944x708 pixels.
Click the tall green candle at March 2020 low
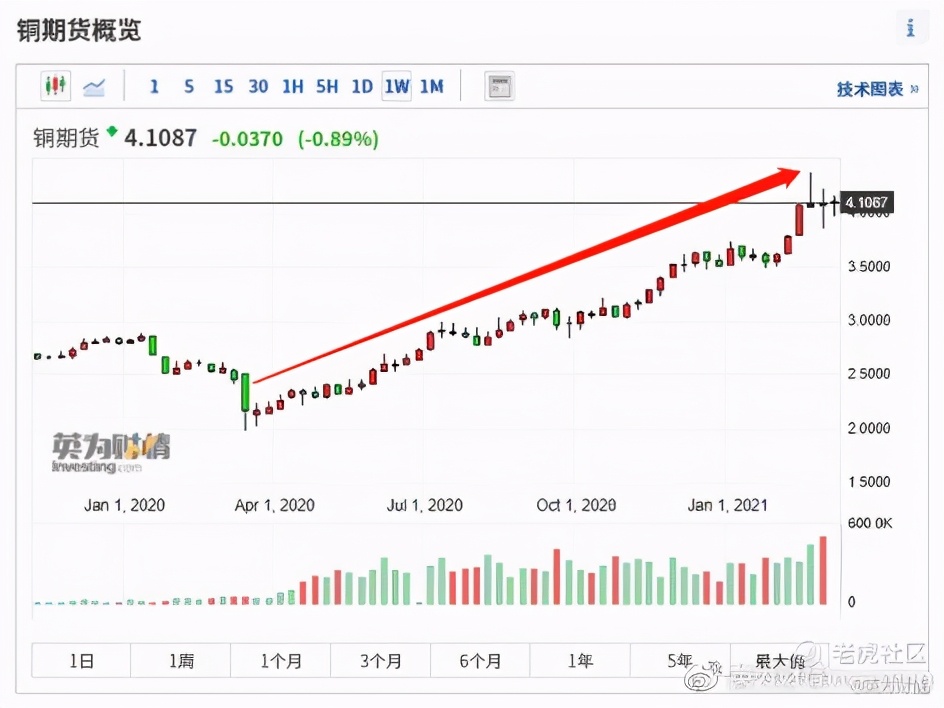tap(245, 393)
